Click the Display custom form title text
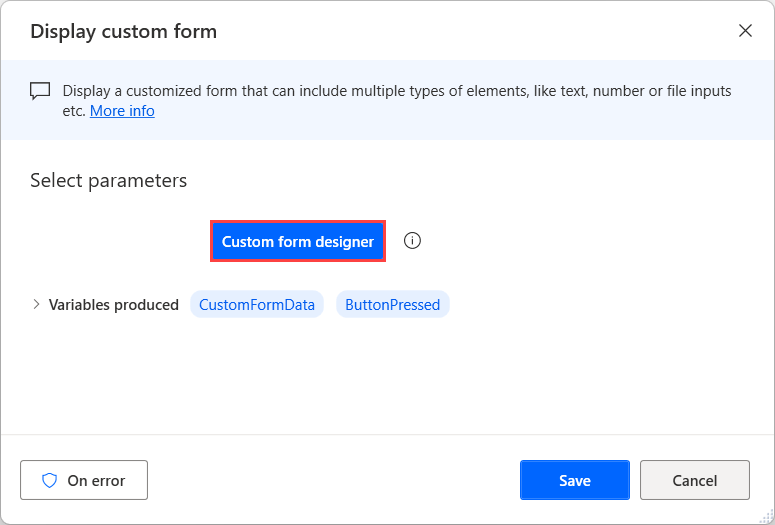Image resolution: width=775 pixels, height=525 pixels. [123, 31]
